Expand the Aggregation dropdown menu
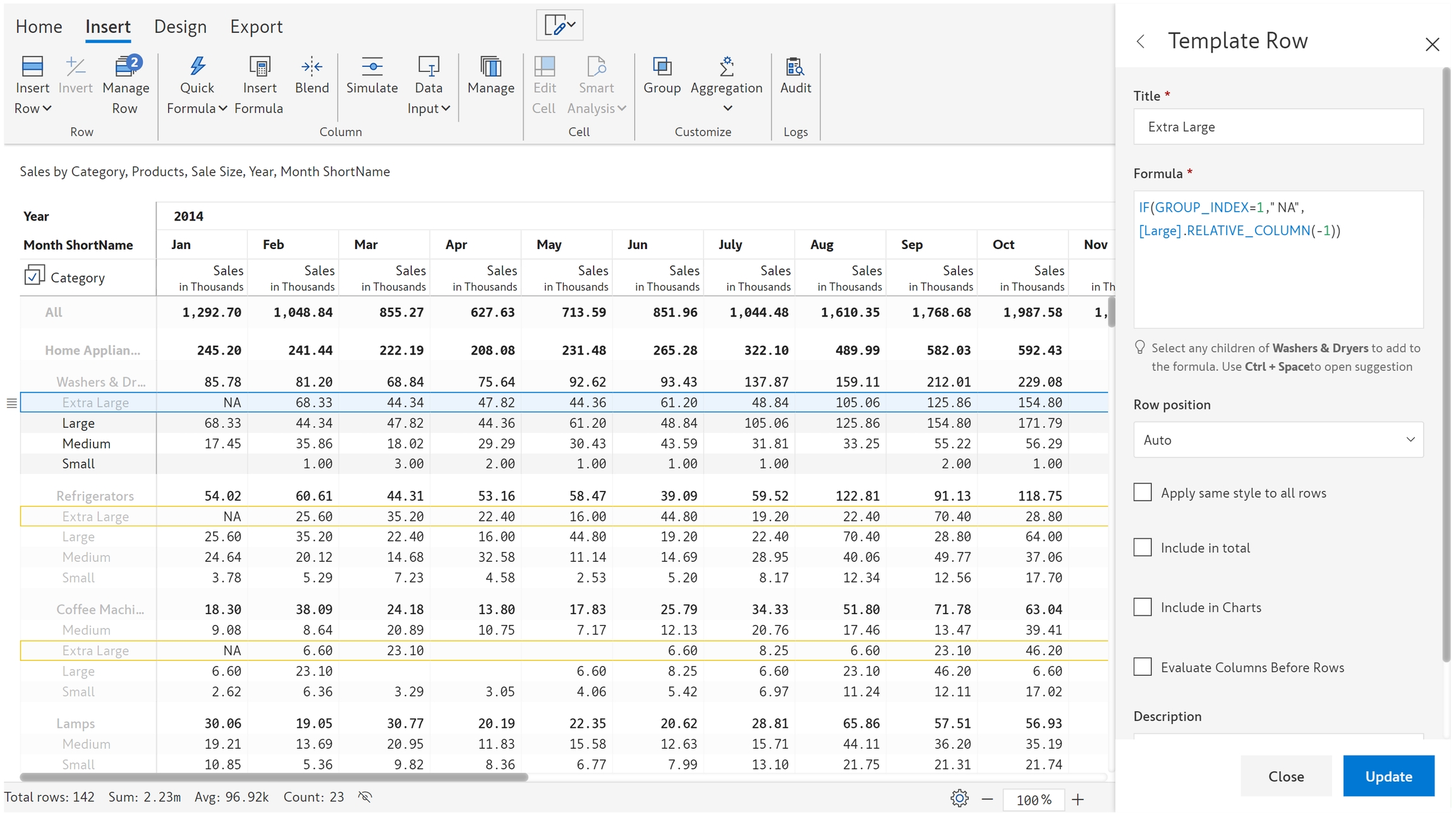Image resolution: width=1456 pixels, height=817 pixels. pyautogui.click(x=727, y=108)
